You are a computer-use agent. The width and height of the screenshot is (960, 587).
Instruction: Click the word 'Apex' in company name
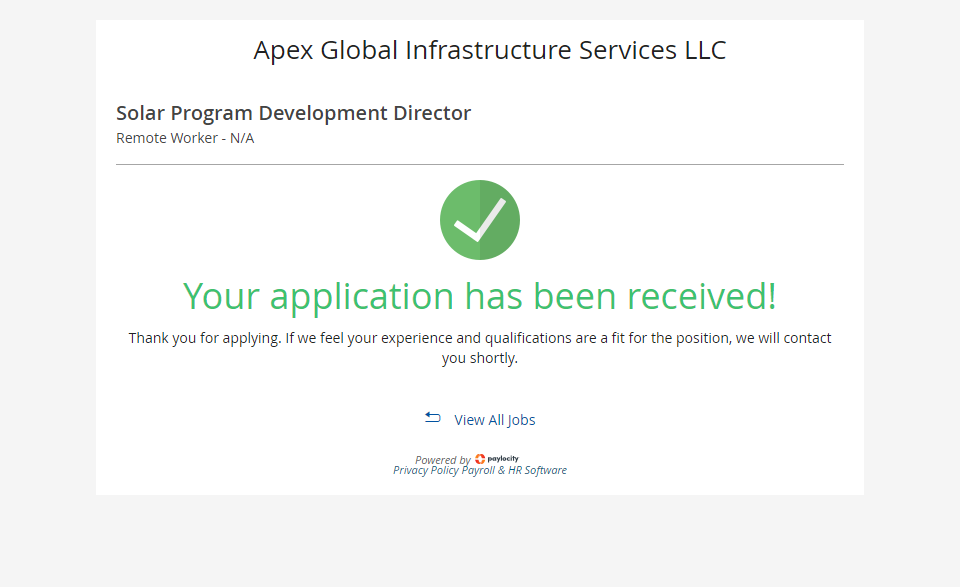[x=284, y=50]
